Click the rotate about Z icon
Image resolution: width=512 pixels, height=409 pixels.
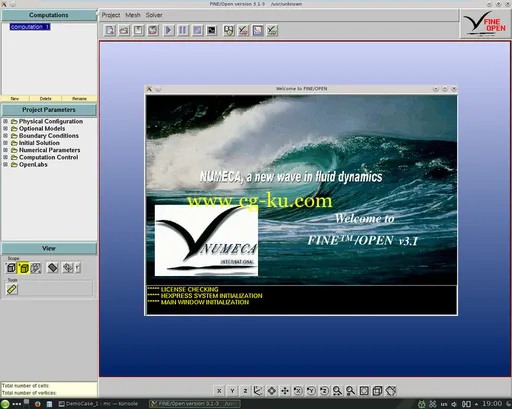(x=324, y=391)
